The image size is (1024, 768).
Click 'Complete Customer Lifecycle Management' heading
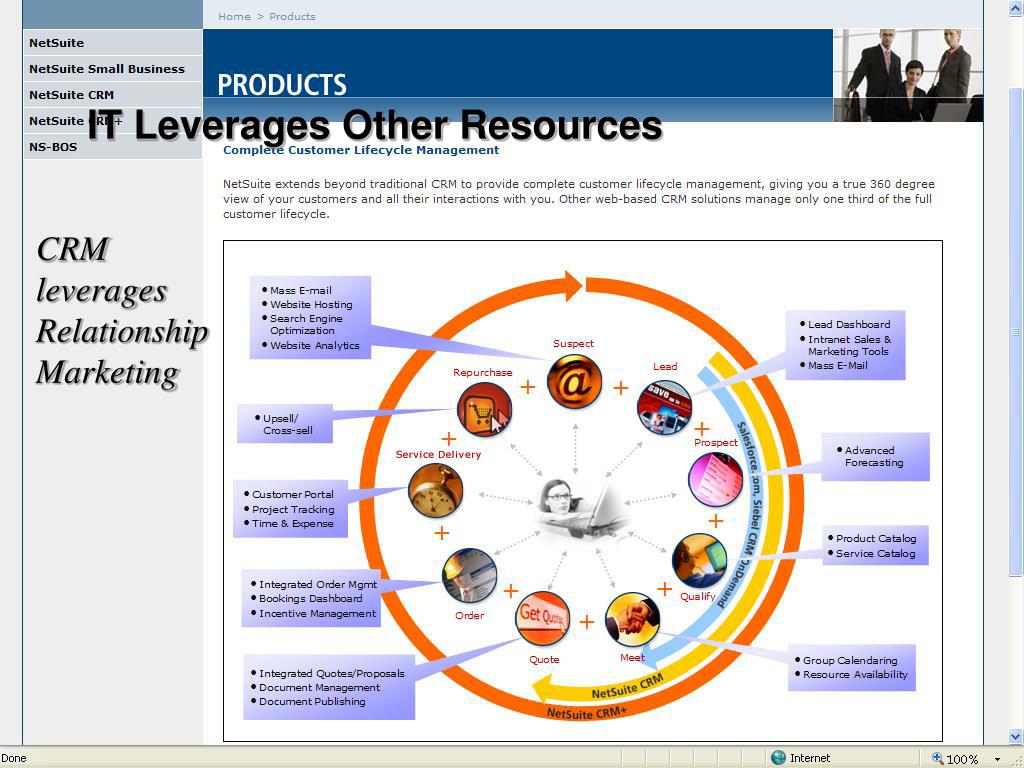[x=361, y=150]
